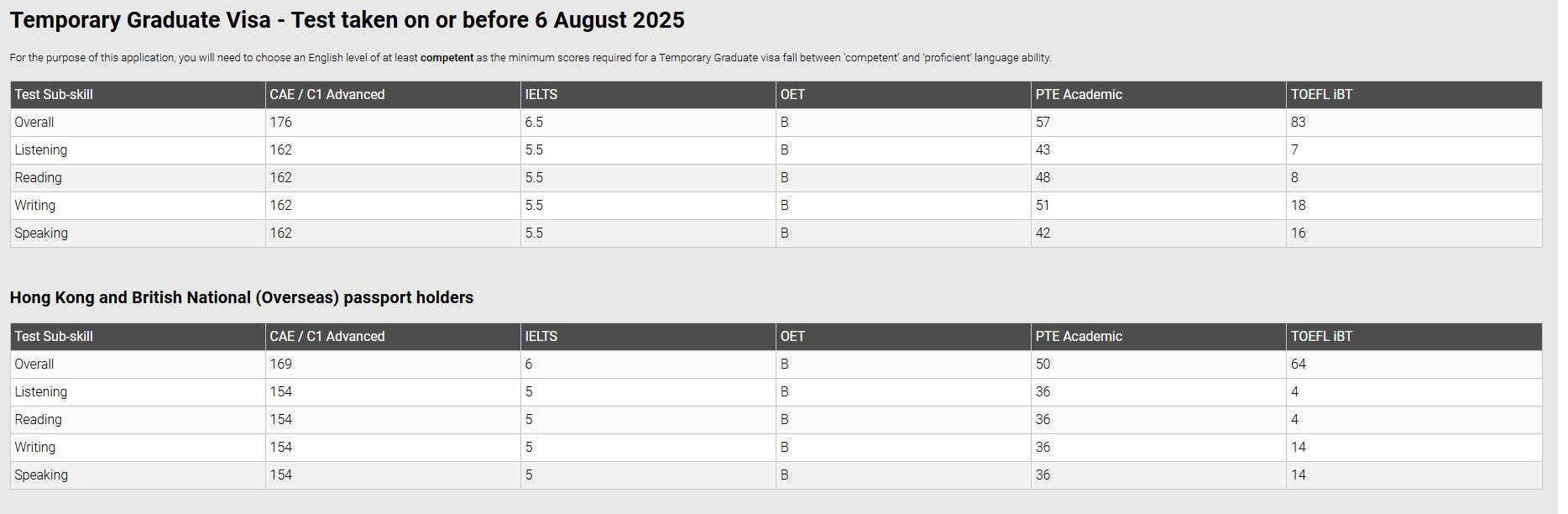Click the IELTS overall score 6 in Hong Kong table
Image resolution: width=1568 pixels, height=514 pixels.
[x=529, y=365]
